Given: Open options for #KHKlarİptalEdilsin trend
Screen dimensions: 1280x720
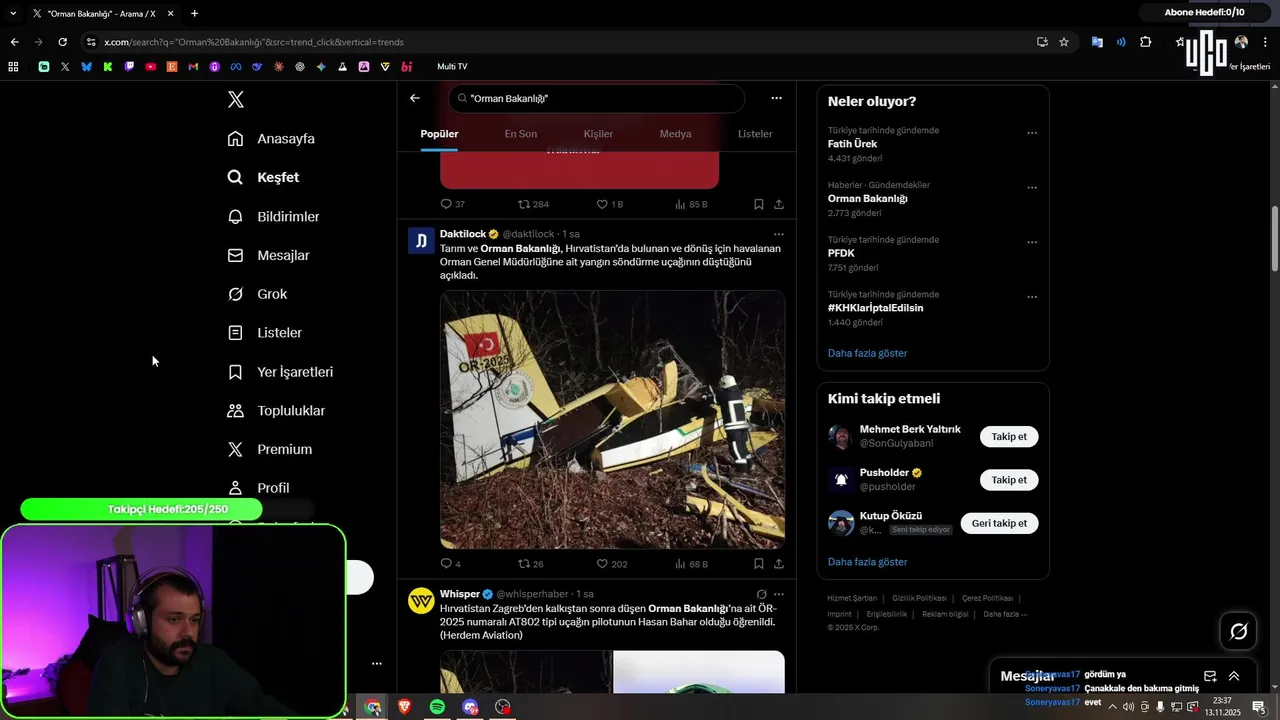Looking at the screenshot, I should pos(1032,297).
